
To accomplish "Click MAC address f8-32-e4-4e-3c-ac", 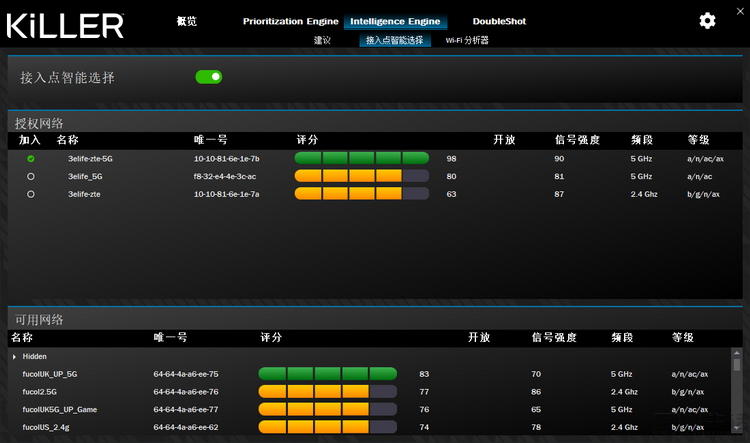I will click(225, 177).
